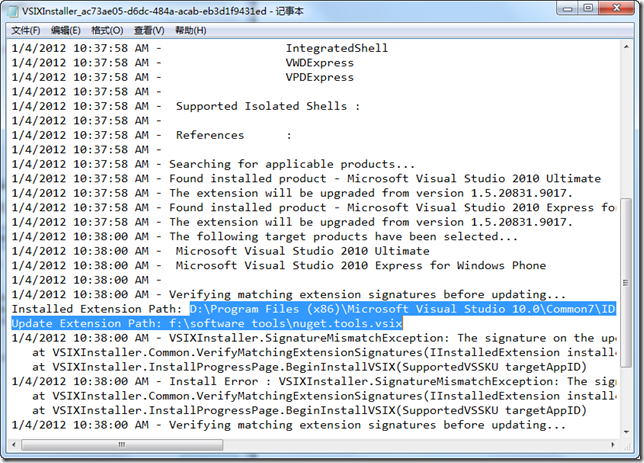Click the vertical scrollbar thumb
Screen dimensions: 644x463
tap(626, 282)
